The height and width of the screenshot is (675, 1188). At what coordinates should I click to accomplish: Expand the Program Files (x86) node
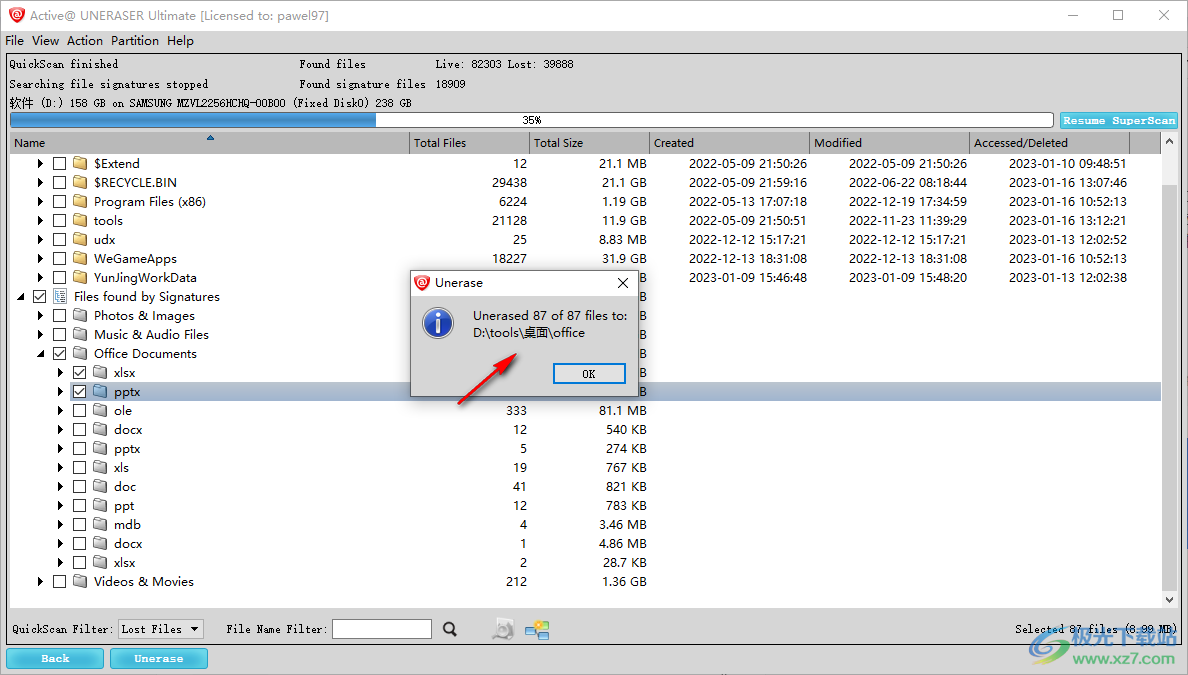tap(40, 201)
